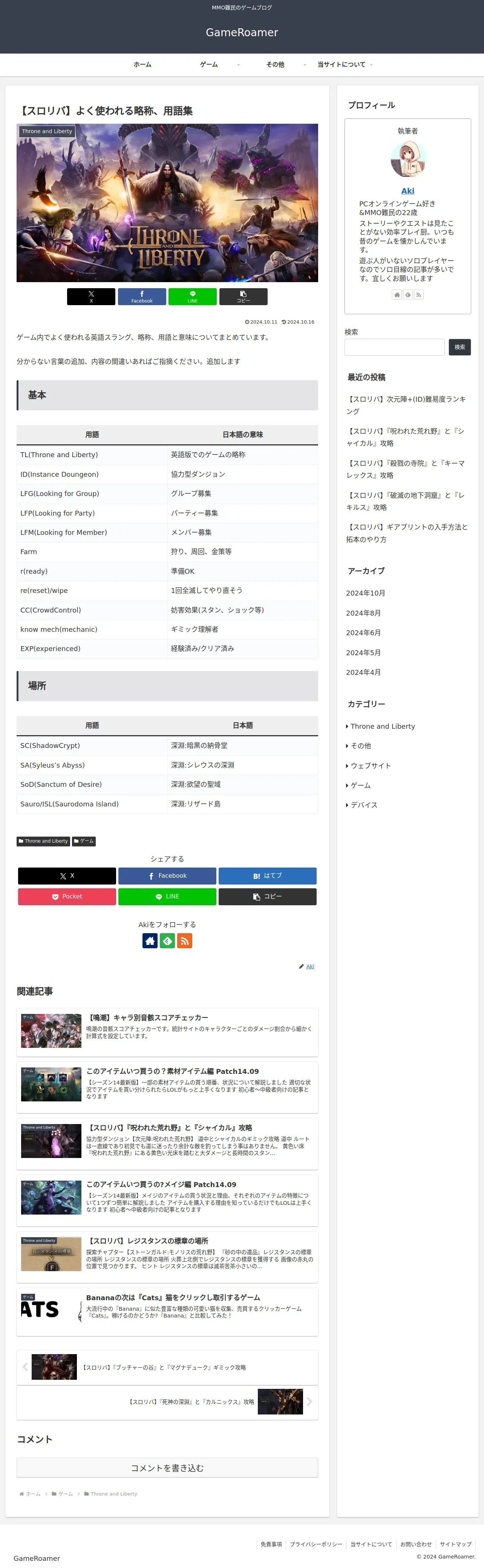
Task: Share via large LINE button below article
Action: click(167, 897)
